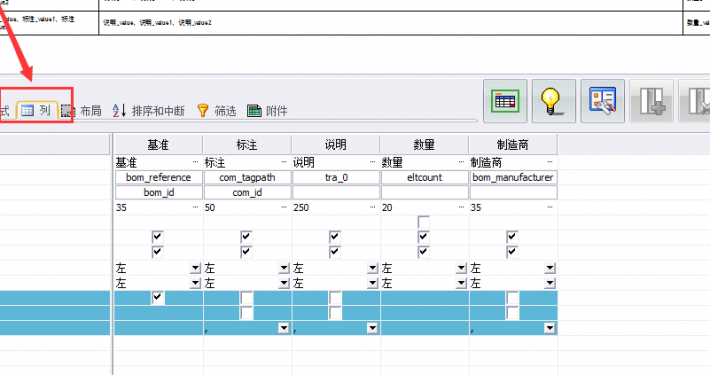The image size is (710, 375).
Task: Click the light bulb hint icon
Action: [x=554, y=101]
